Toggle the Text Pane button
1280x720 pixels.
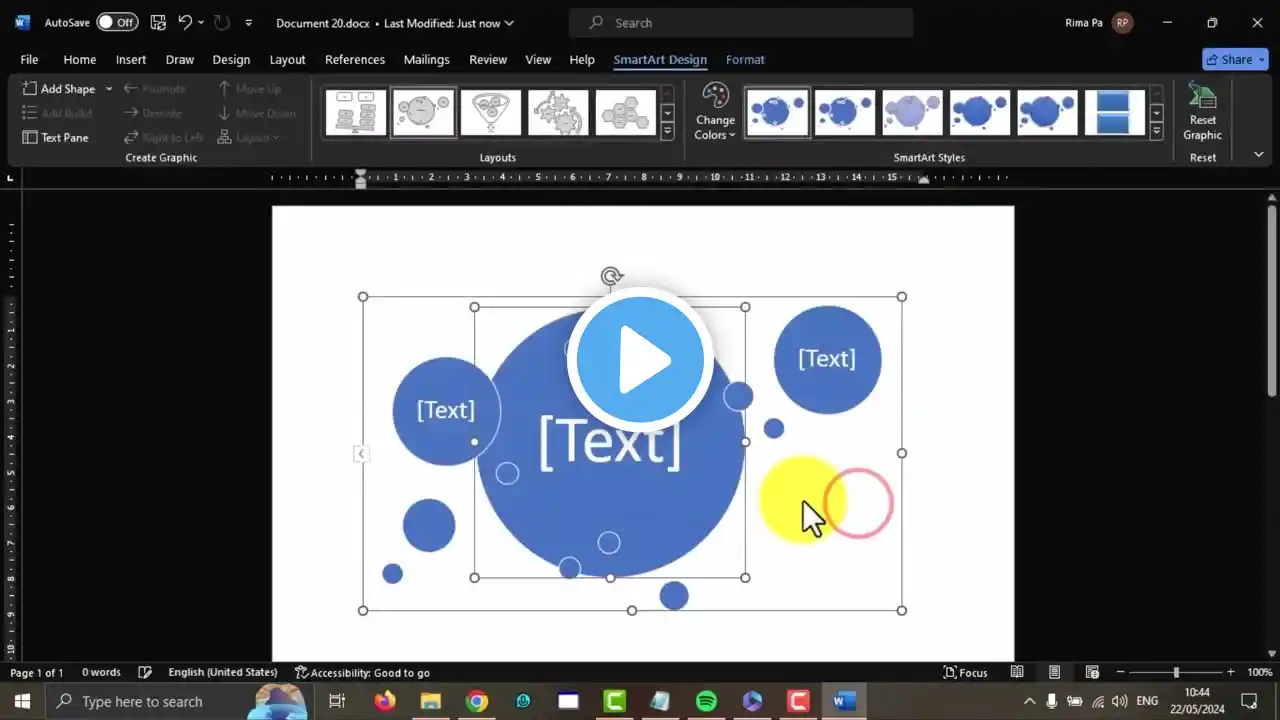click(x=56, y=137)
